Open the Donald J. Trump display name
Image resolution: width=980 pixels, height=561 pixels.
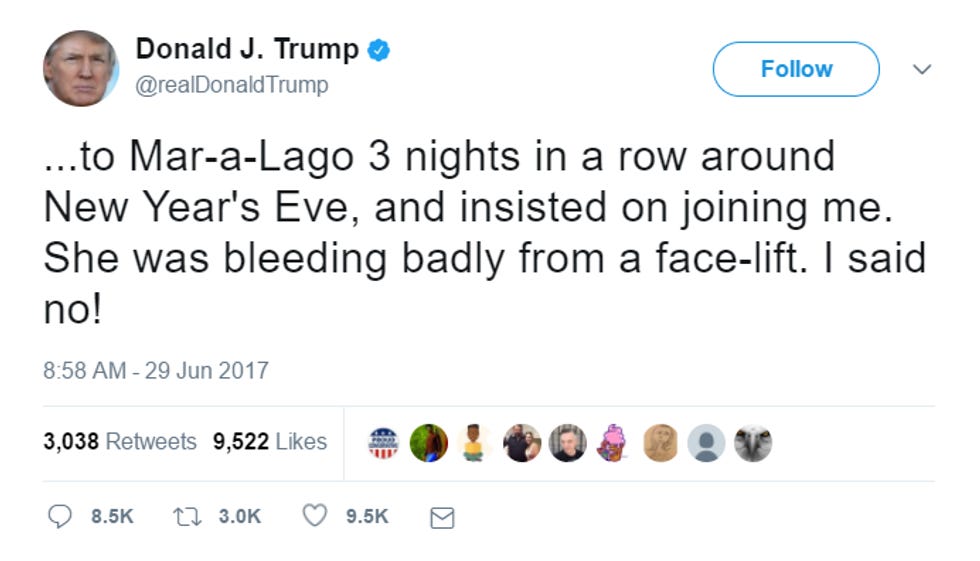pyautogui.click(x=247, y=49)
